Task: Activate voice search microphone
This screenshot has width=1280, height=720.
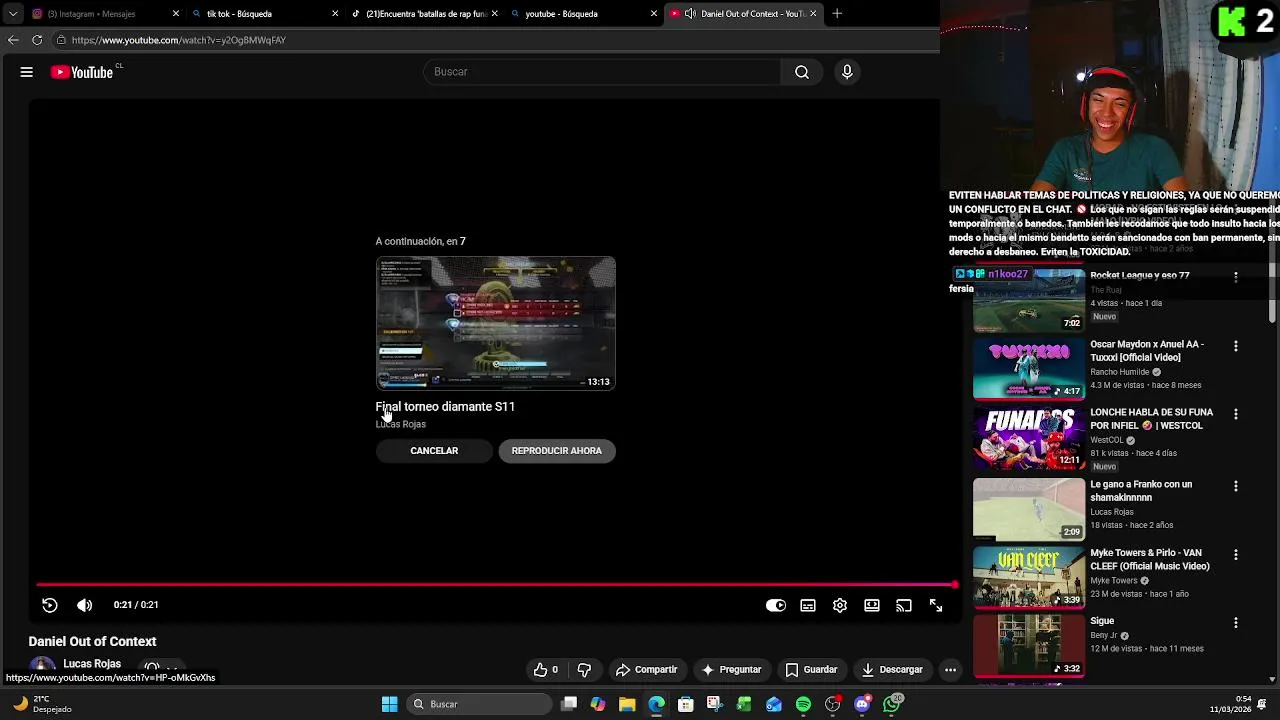Action: (847, 72)
